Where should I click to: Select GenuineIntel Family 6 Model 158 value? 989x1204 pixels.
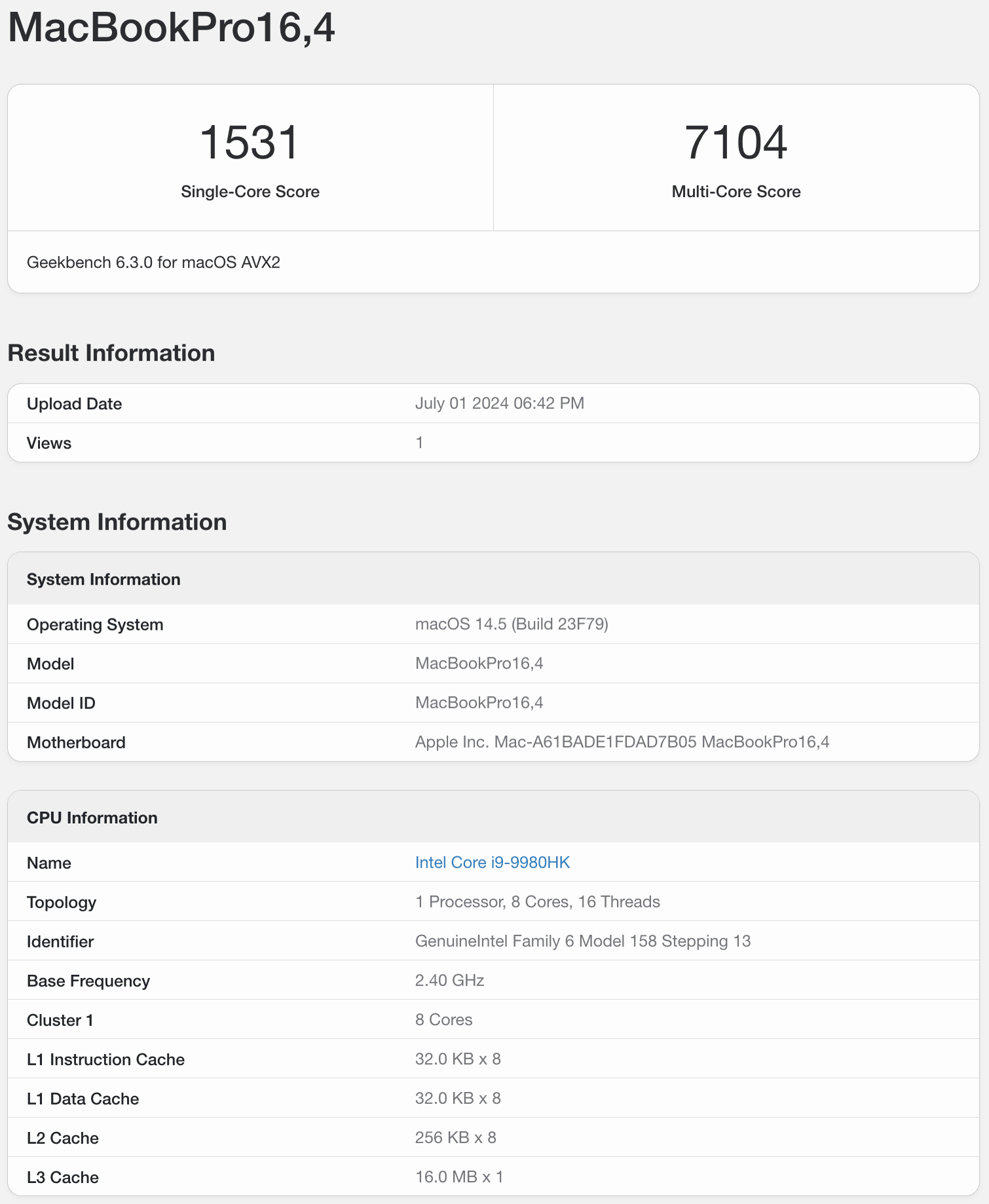click(583, 941)
